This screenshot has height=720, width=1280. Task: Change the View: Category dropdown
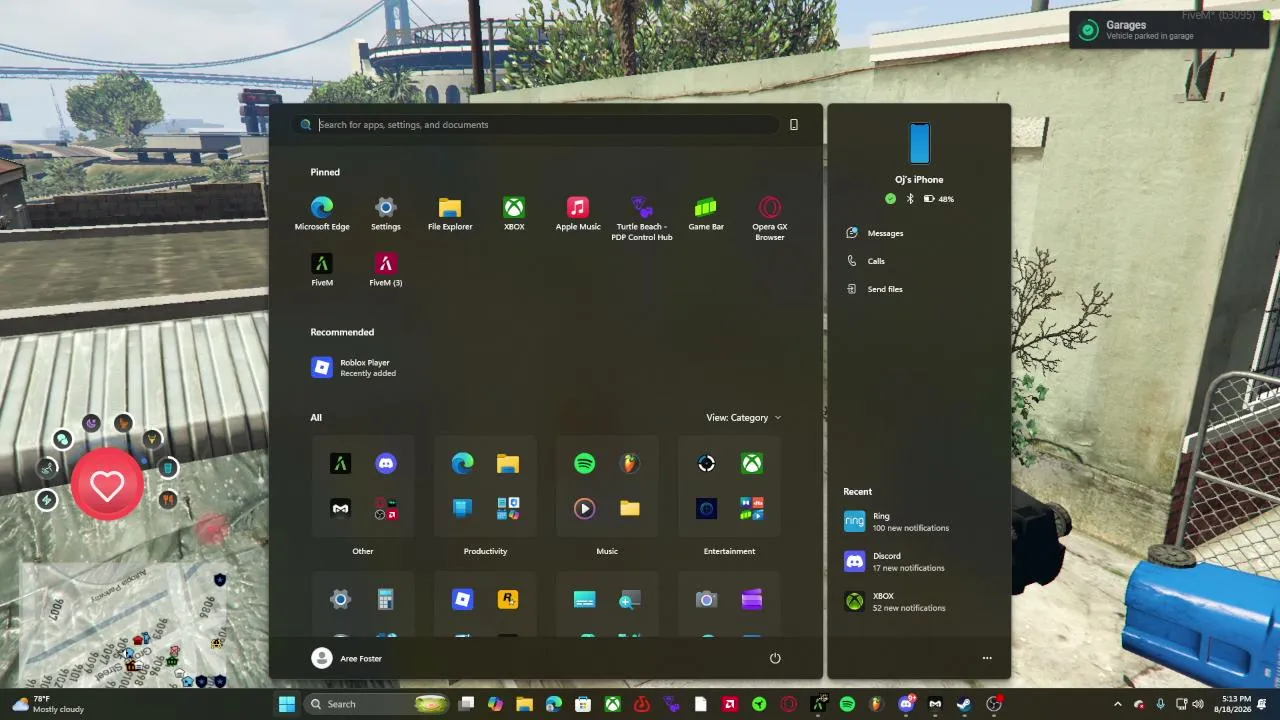pyautogui.click(x=744, y=418)
